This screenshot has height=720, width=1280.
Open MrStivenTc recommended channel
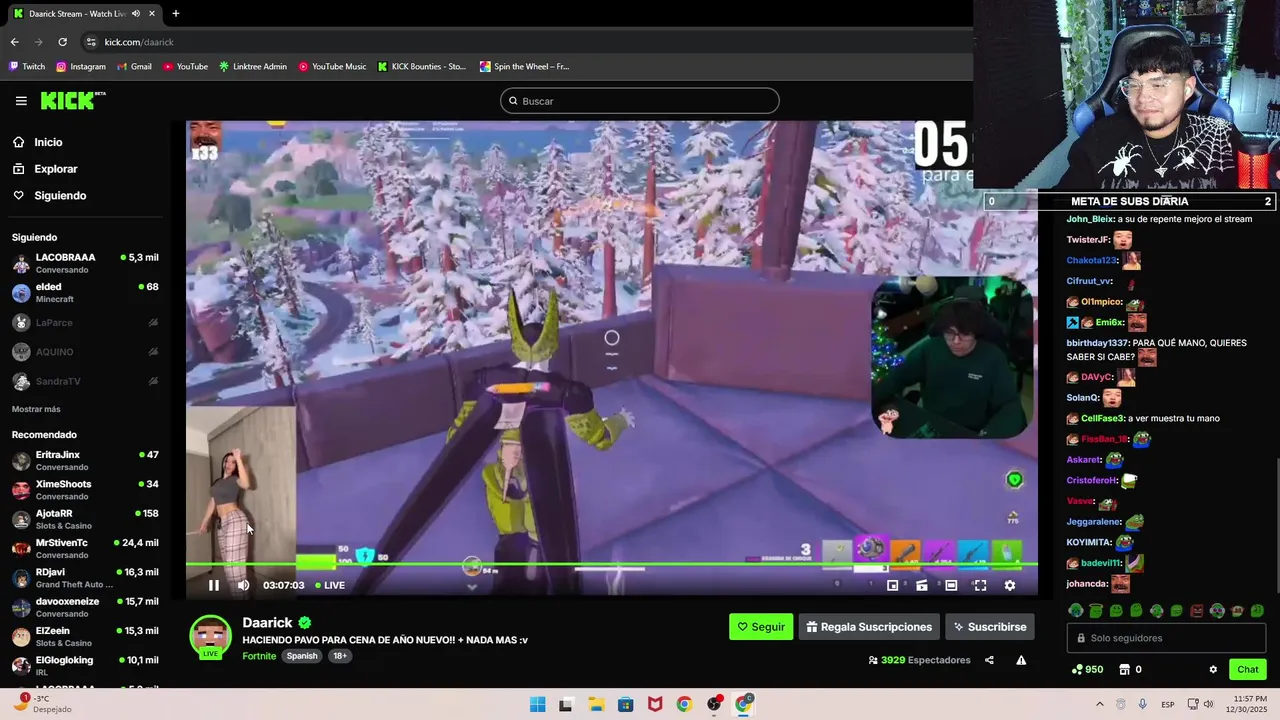click(85, 549)
